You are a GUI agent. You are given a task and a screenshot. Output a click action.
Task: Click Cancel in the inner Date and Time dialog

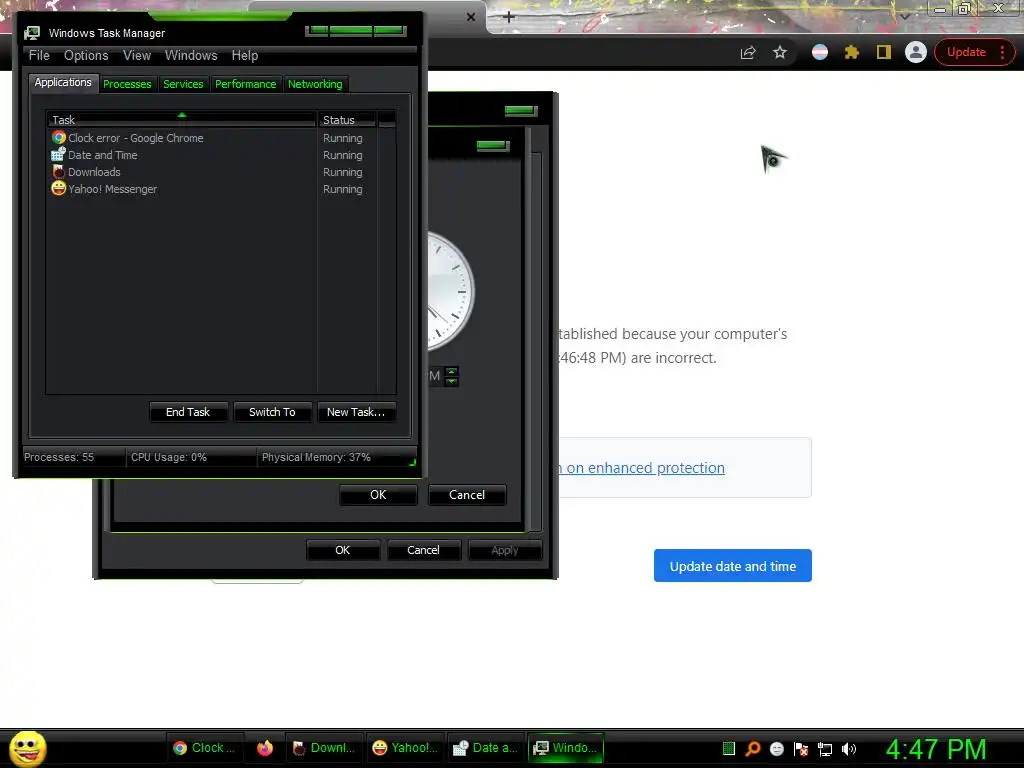(x=467, y=495)
